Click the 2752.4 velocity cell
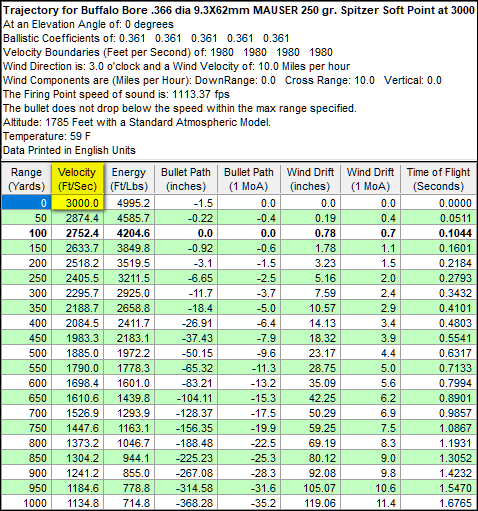 pyautogui.click(x=77, y=233)
